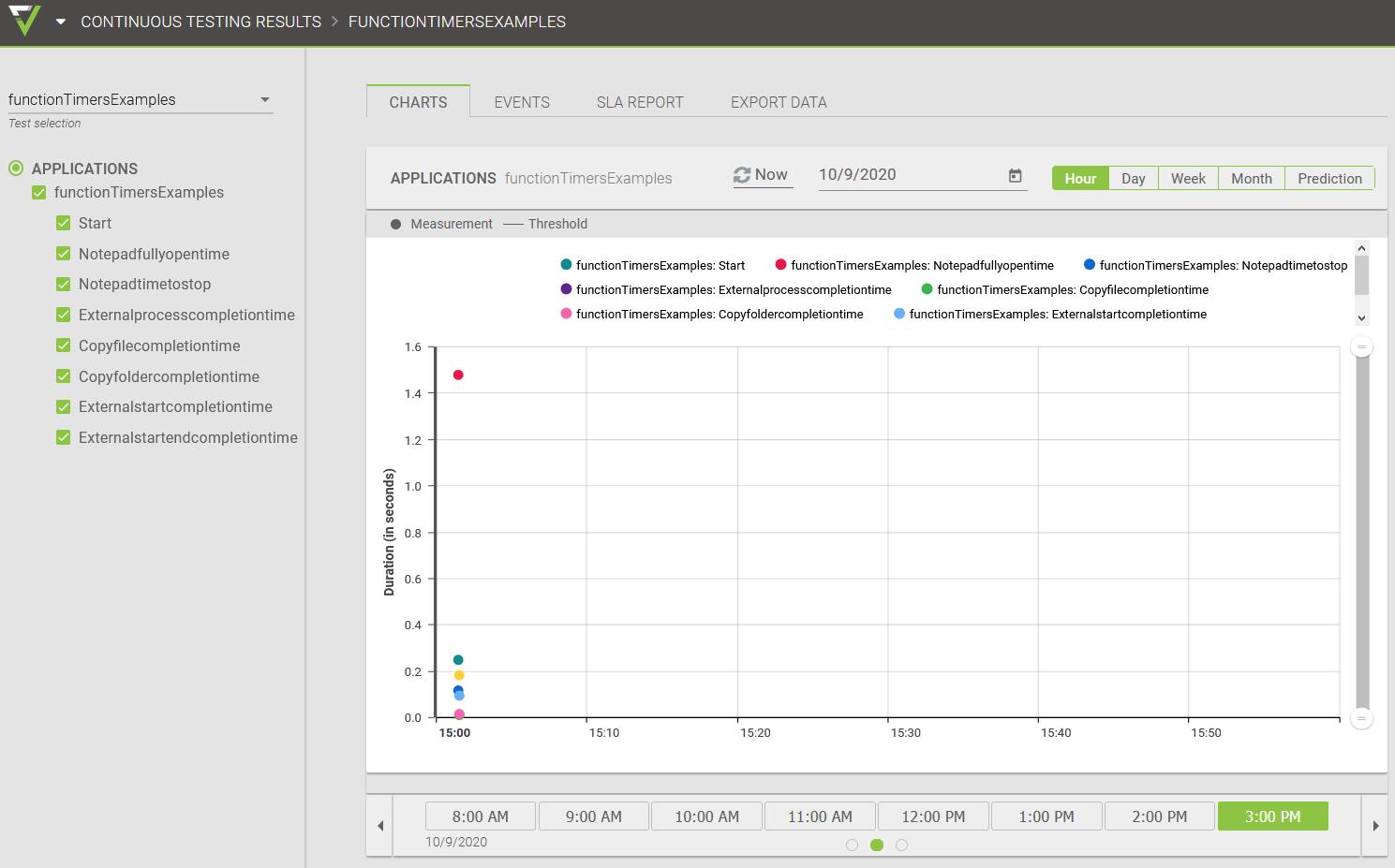Jump to the 11:00 AM hour
1395x868 pixels.
click(820, 817)
